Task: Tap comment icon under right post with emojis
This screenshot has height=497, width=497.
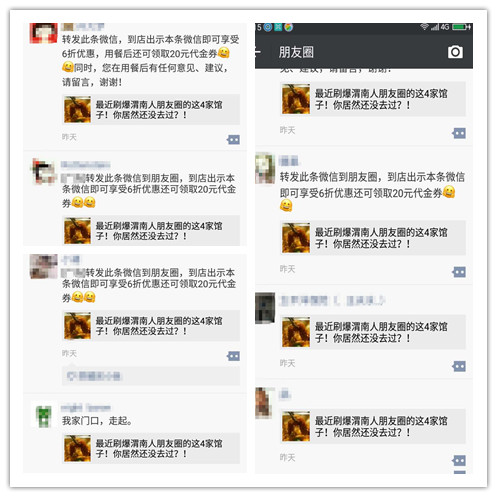Action: point(459,272)
